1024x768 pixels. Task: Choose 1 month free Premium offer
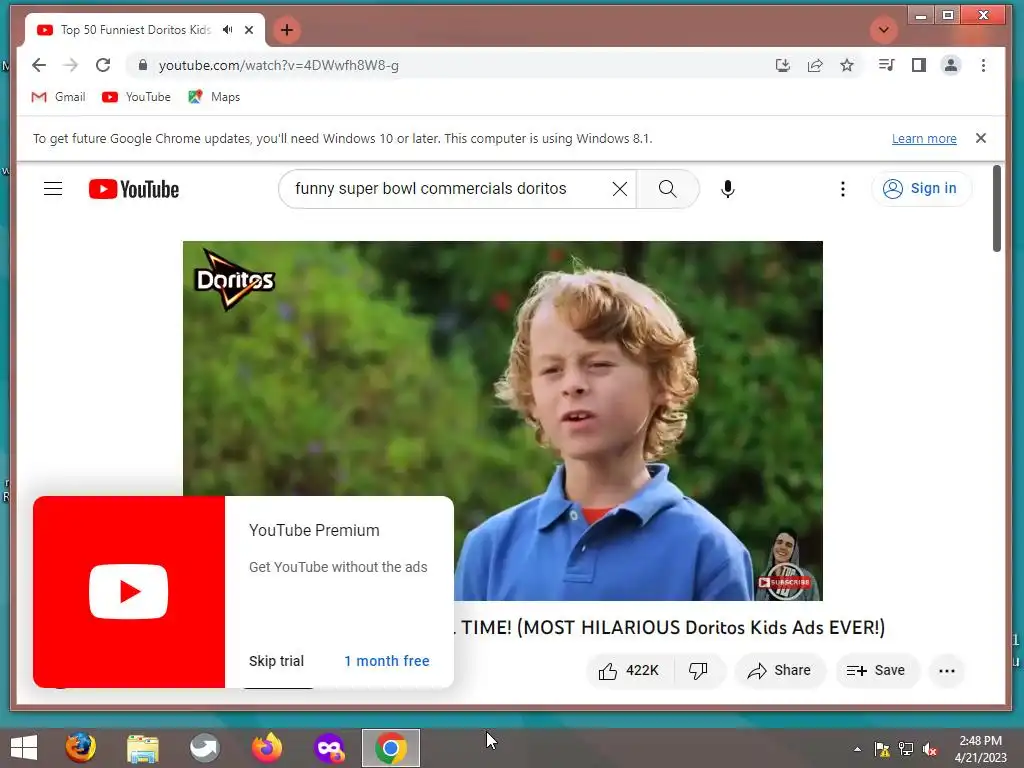click(x=387, y=661)
